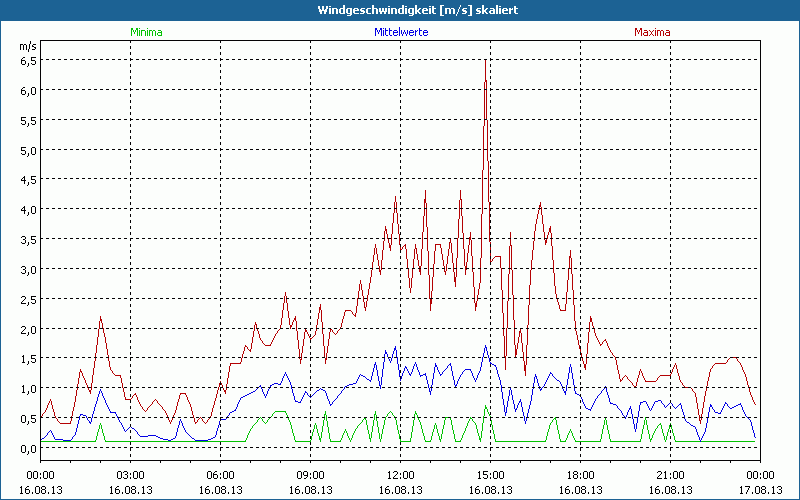The width and height of the screenshot is (800, 500).
Task: Click the 06:00 time axis label
Action: pos(220,475)
